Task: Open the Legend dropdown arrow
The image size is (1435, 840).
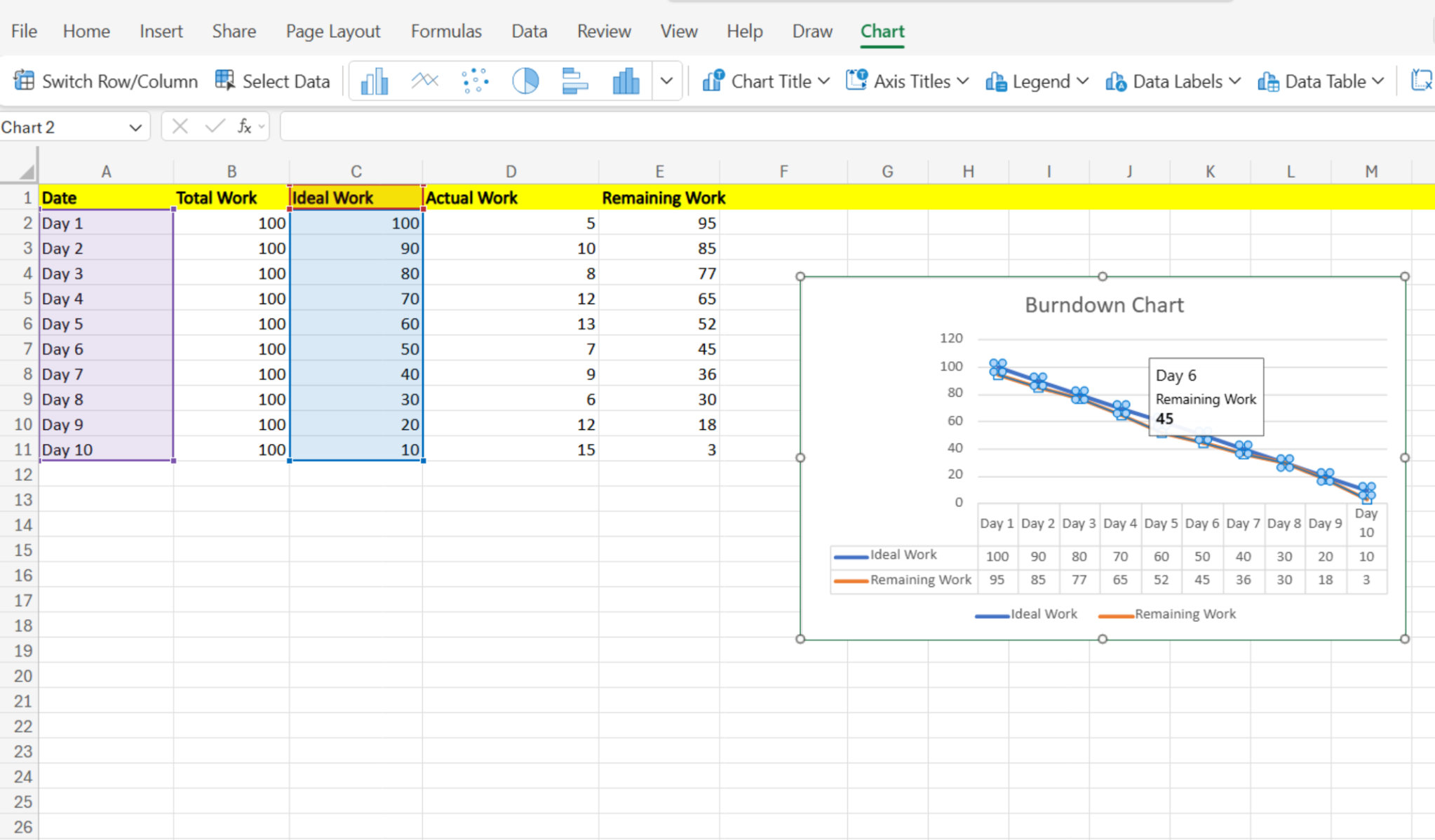Action: click(1083, 81)
